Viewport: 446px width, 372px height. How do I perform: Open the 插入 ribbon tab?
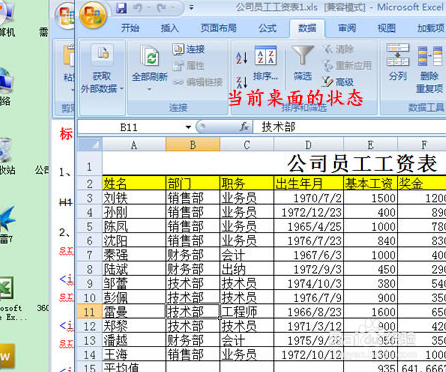170,28
